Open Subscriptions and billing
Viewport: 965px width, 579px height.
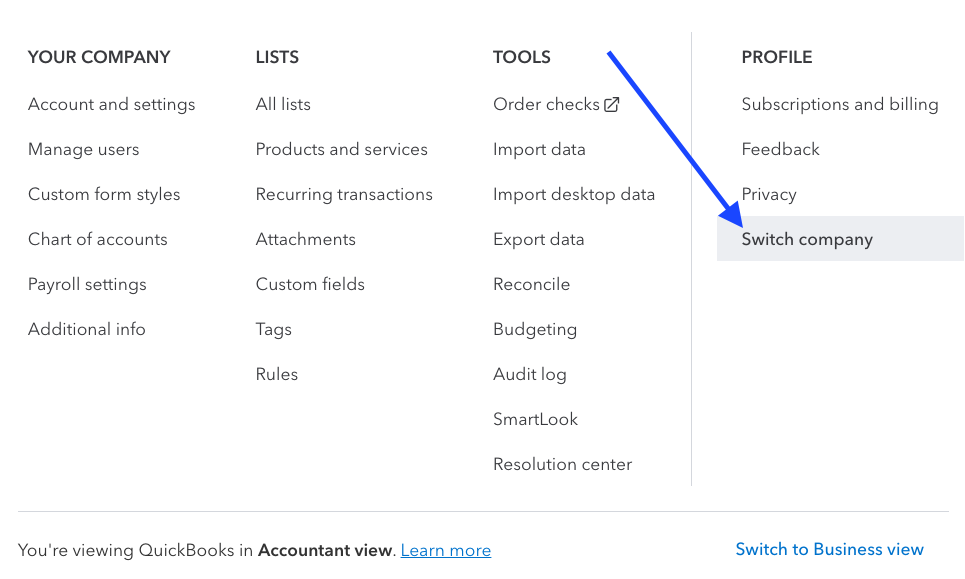point(840,104)
